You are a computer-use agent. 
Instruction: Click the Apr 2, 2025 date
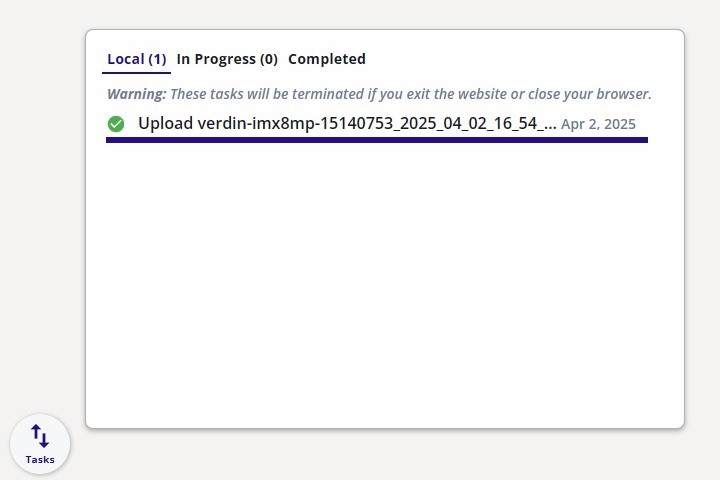pyautogui.click(x=598, y=125)
